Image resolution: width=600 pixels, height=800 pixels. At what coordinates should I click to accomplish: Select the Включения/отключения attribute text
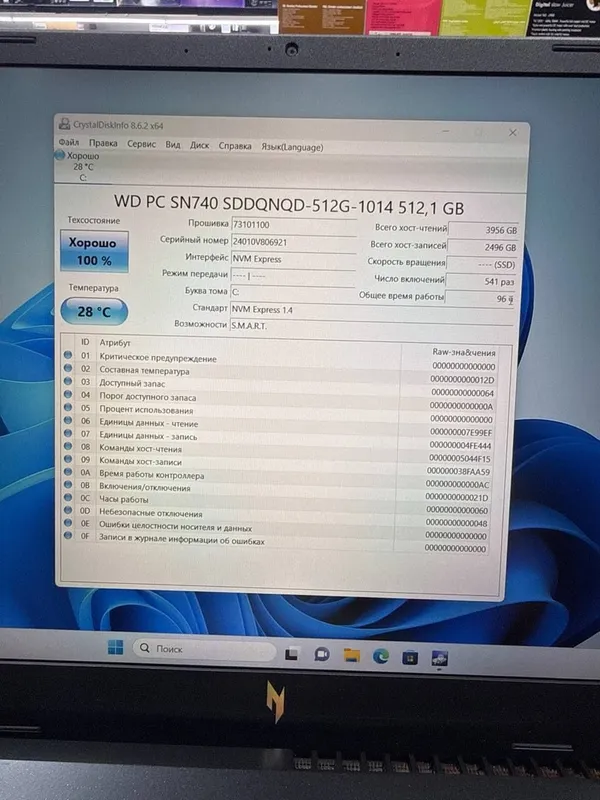[144, 487]
